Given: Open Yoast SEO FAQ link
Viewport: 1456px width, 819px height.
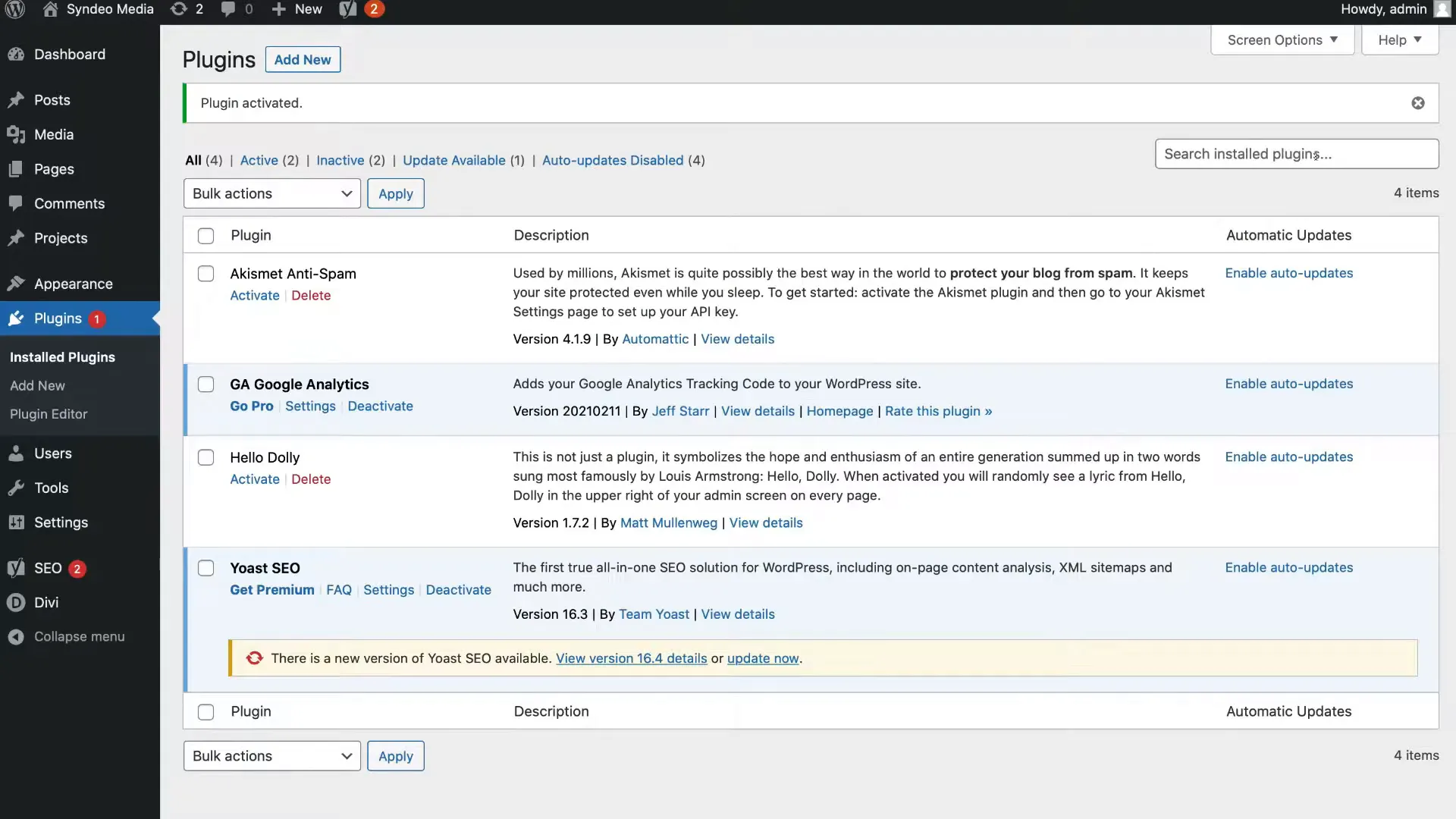Looking at the screenshot, I should (339, 590).
